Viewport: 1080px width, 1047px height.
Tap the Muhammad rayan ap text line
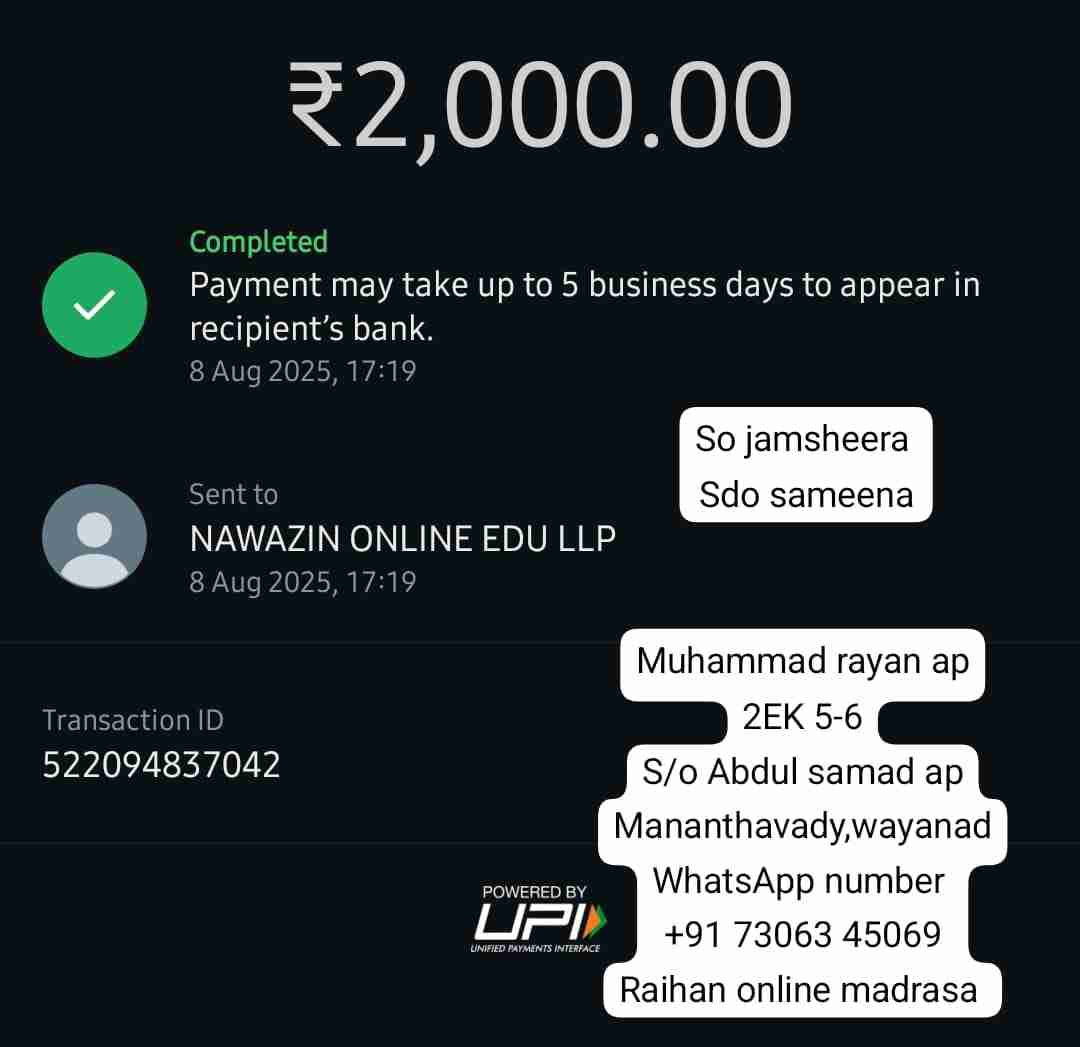pyautogui.click(x=802, y=662)
